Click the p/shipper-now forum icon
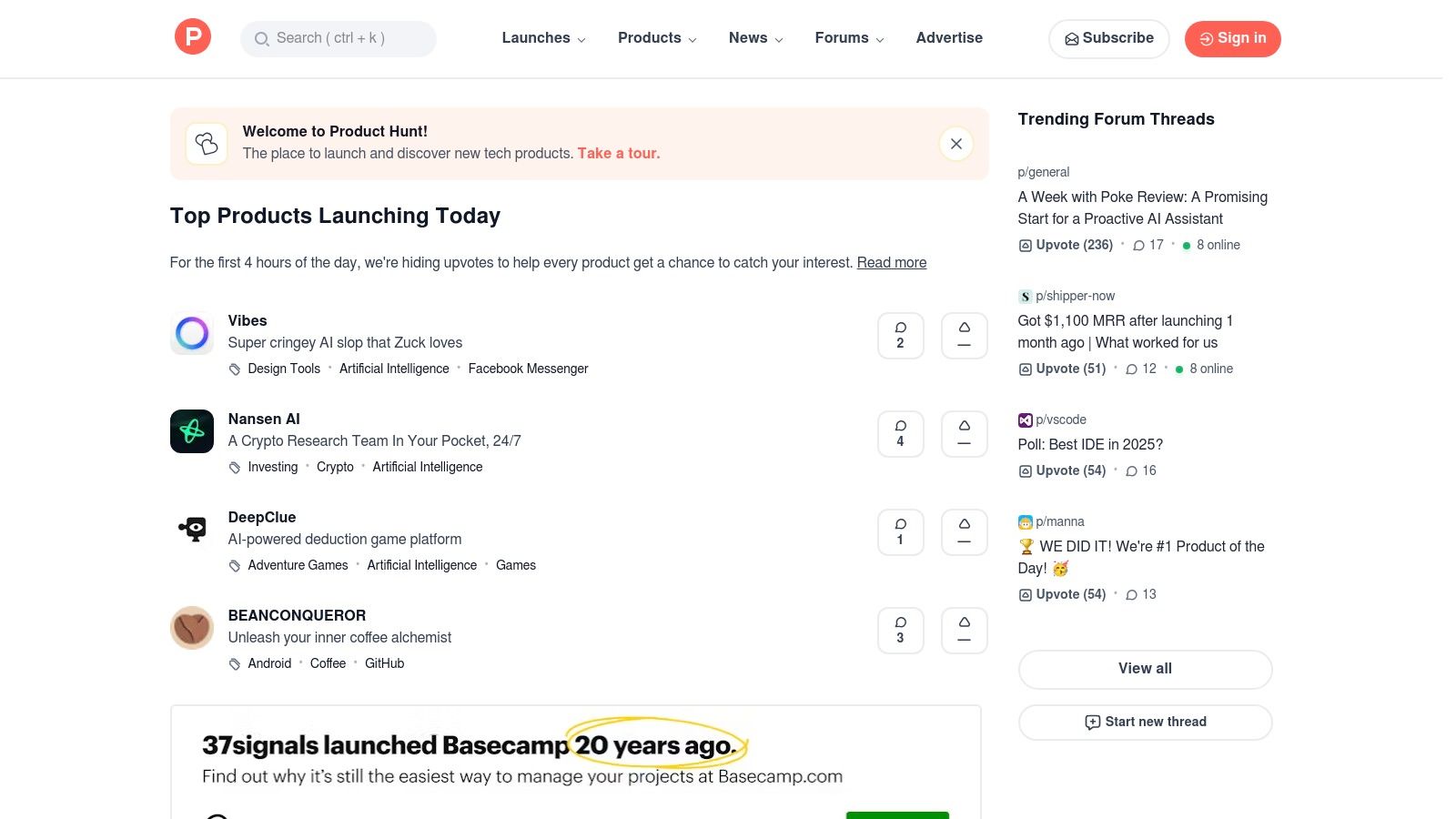1456x819 pixels. (x=1025, y=297)
